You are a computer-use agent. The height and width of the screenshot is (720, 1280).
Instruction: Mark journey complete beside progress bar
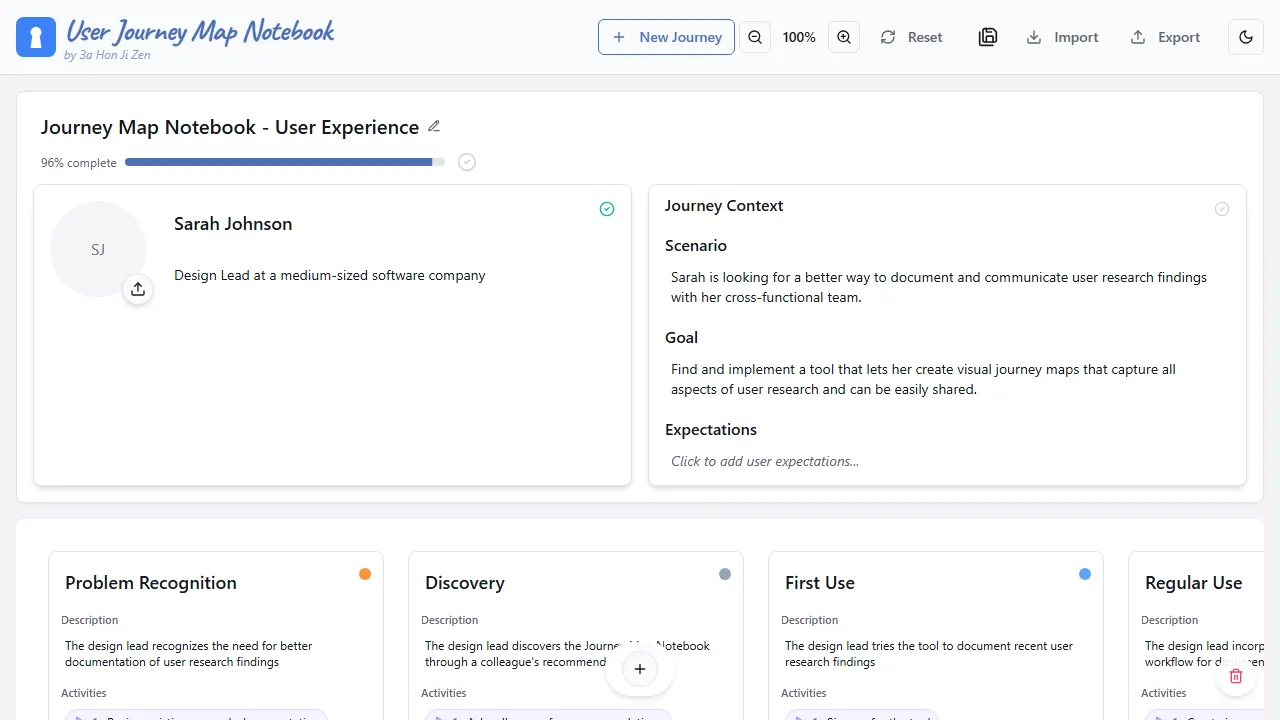pos(467,162)
